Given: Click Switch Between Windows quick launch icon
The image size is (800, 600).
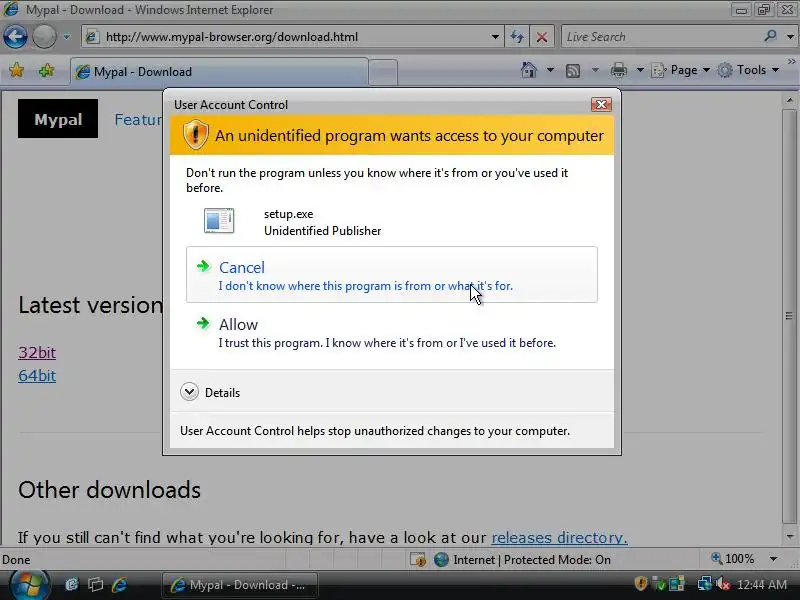Looking at the screenshot, I should (95, 585).
